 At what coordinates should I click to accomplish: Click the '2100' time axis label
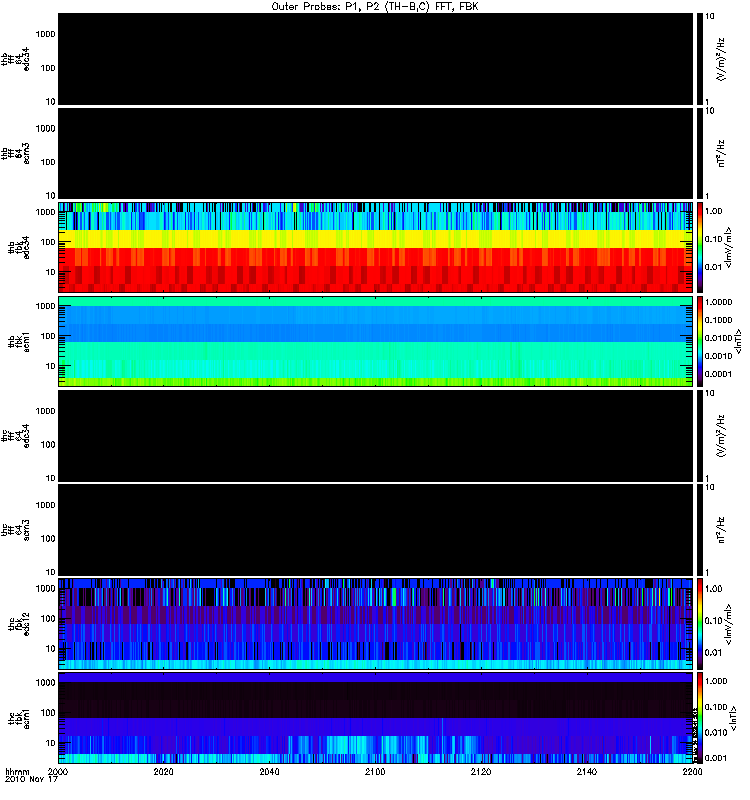[375, 771]
